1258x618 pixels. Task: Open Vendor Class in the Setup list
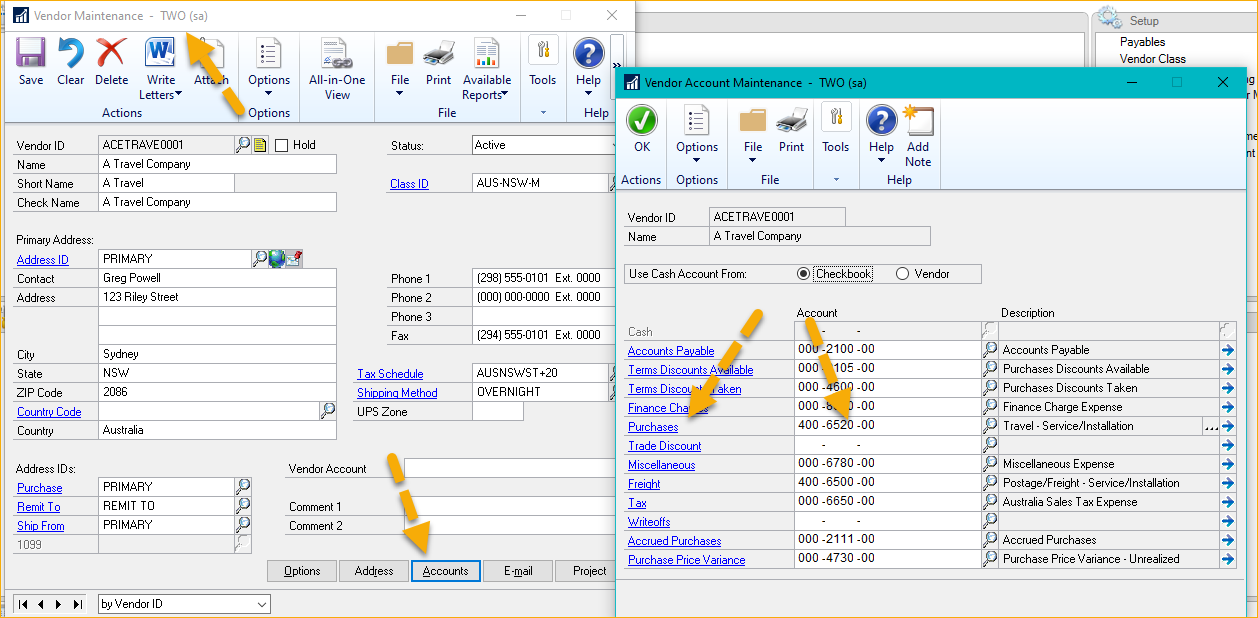pos(1152,59)
